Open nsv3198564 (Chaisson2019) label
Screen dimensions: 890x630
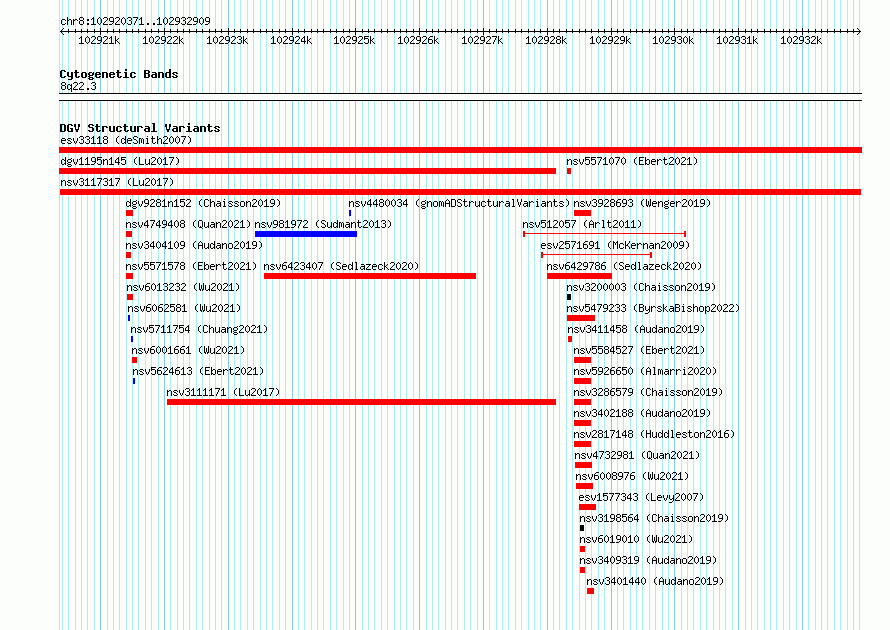pos(654,518)
